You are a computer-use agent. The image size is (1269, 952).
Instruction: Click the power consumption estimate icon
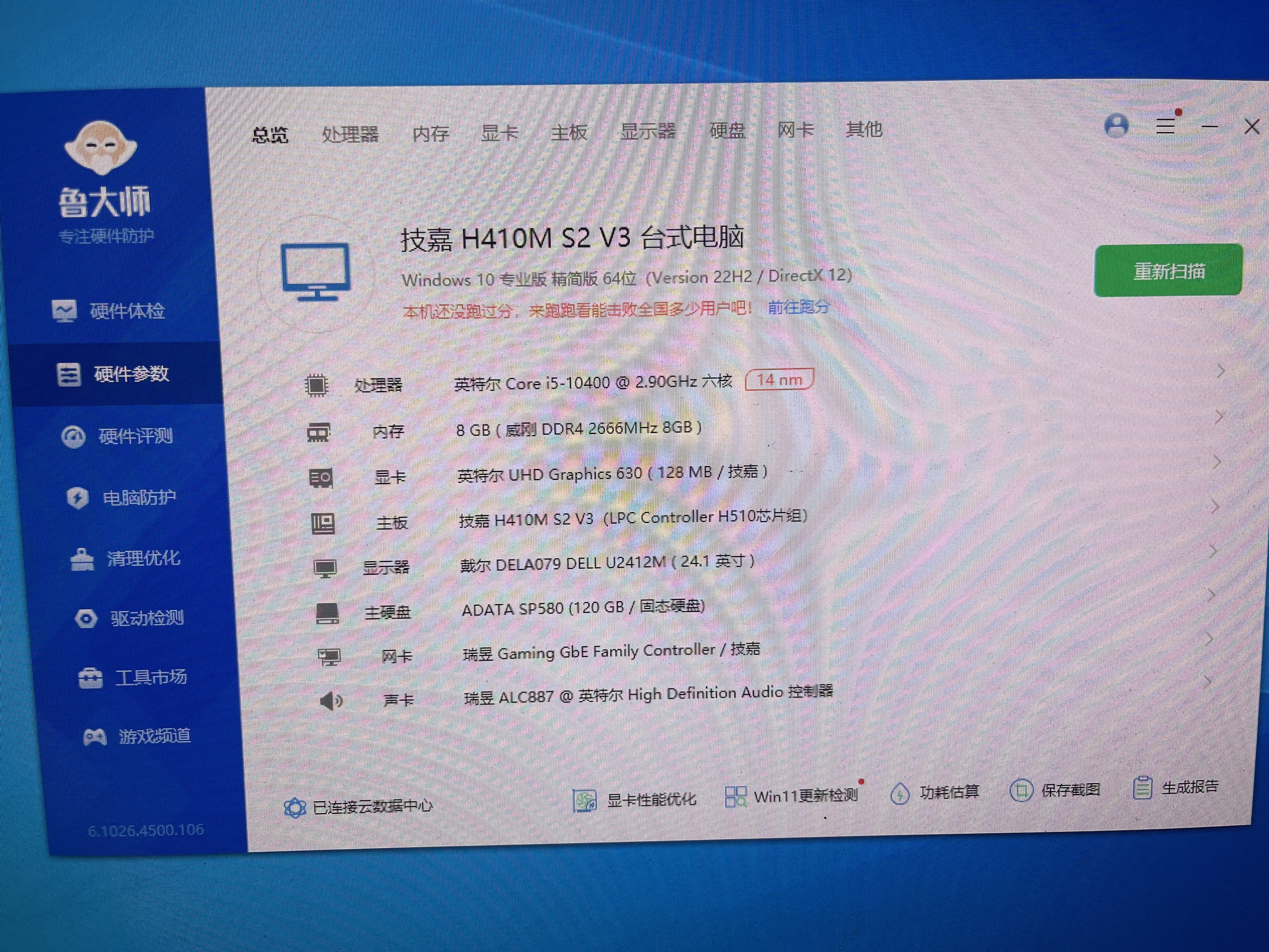900,794
